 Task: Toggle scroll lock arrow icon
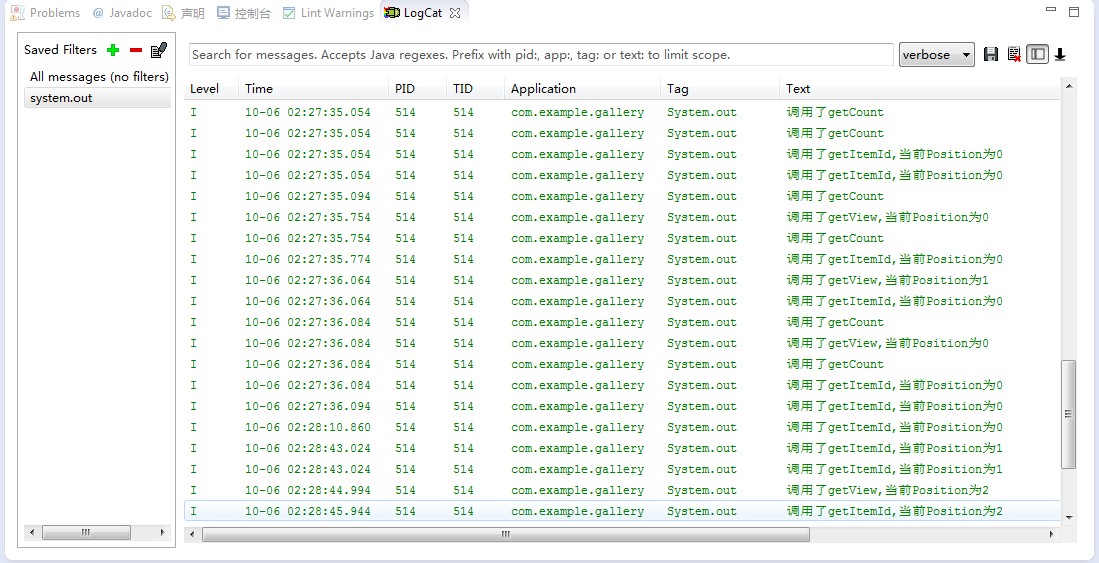pos(1060,54)
